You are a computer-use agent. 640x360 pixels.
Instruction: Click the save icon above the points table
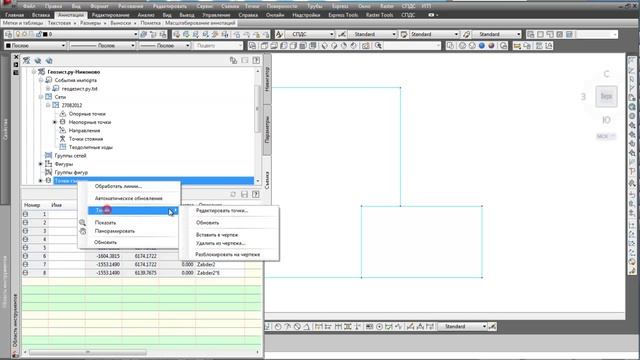click(x=244, y=195)
